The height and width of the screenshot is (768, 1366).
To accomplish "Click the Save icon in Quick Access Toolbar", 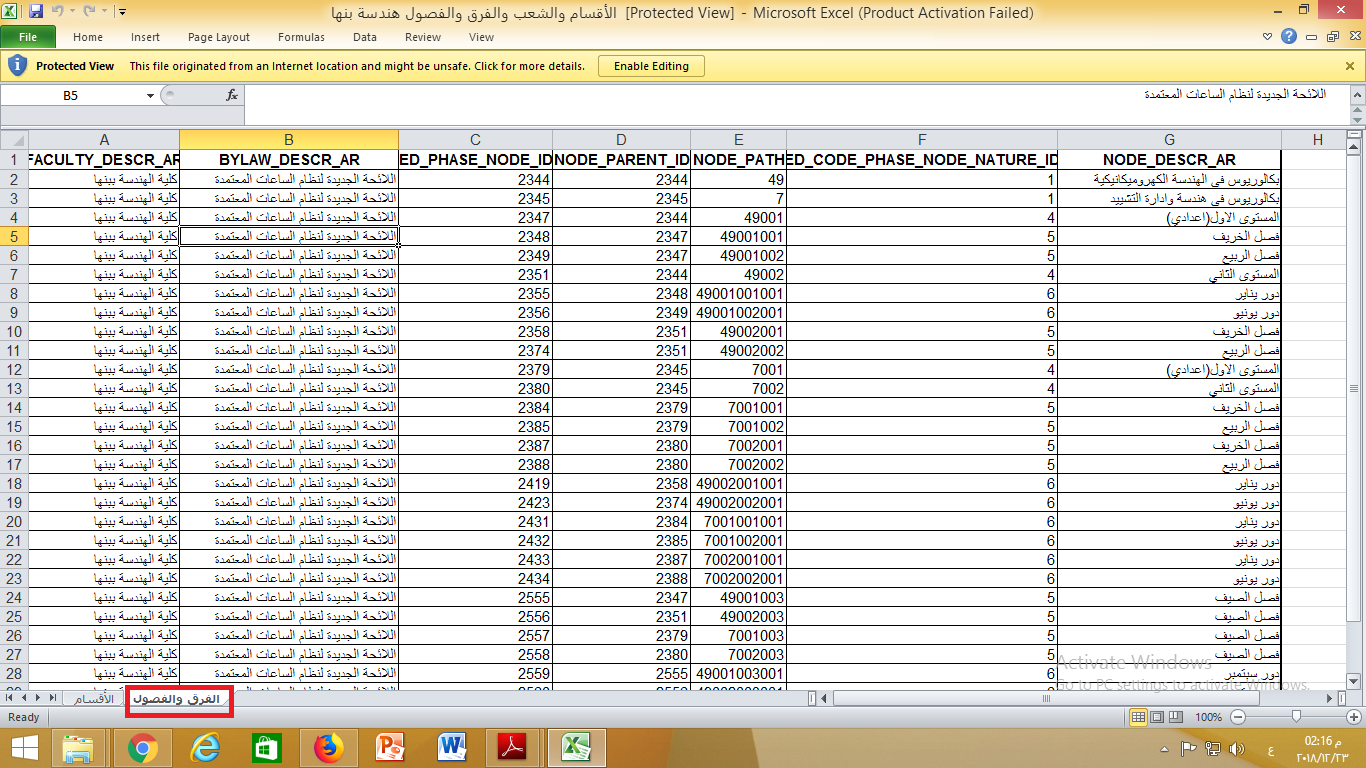I will pos(36,12).
